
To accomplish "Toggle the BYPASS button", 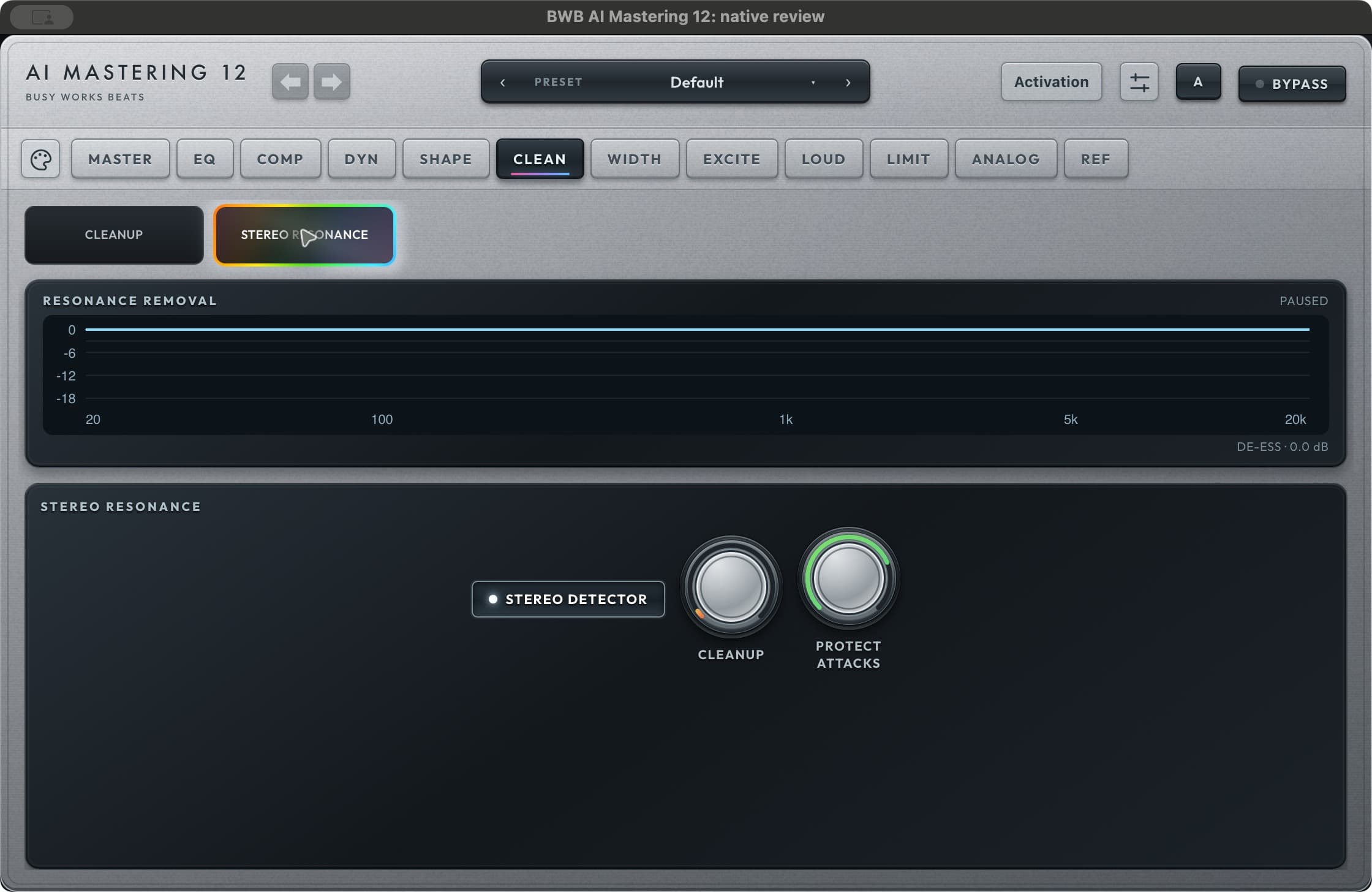I will tap(1292, 84).
